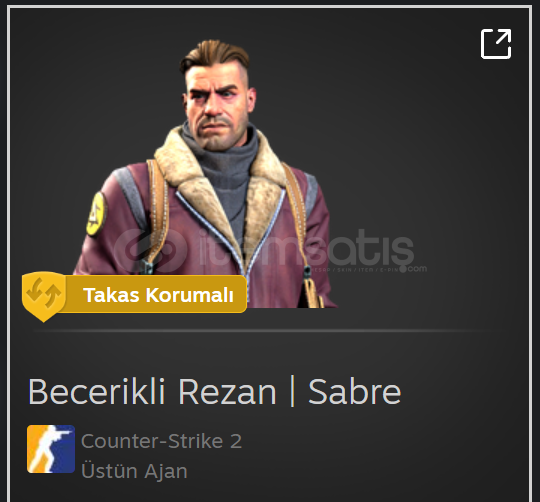Click the trade protection shield icon
The width and height of the screenshot is (540, 502).
[44, 296]
